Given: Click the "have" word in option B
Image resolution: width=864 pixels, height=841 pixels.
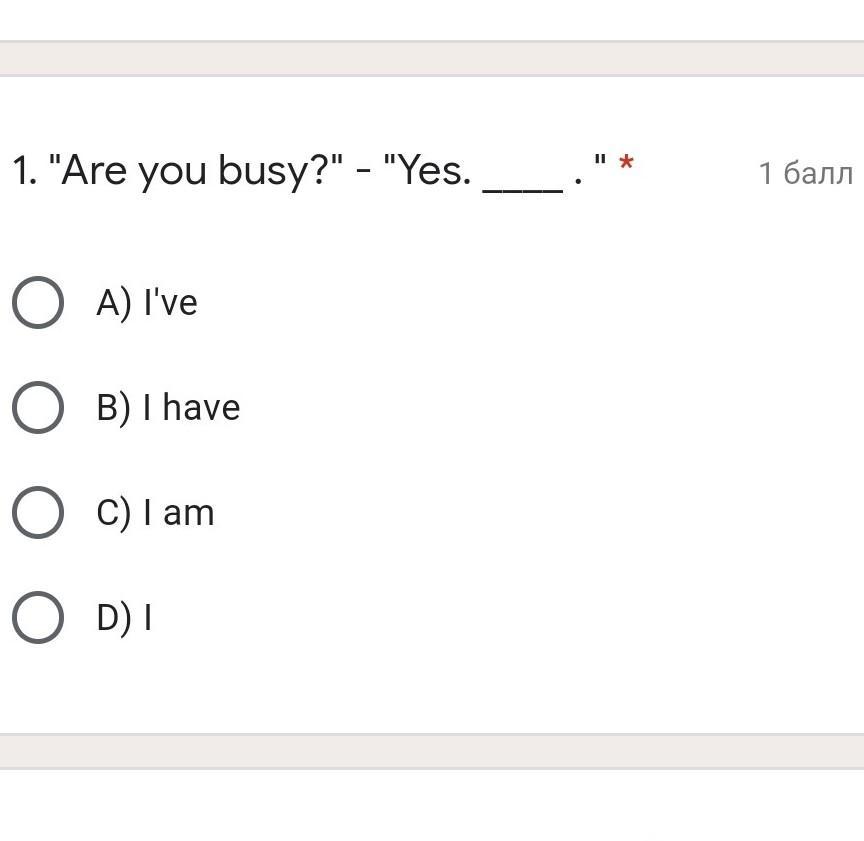Looking at the screenshot, I should pyautogui.click(x=201, y=408).
